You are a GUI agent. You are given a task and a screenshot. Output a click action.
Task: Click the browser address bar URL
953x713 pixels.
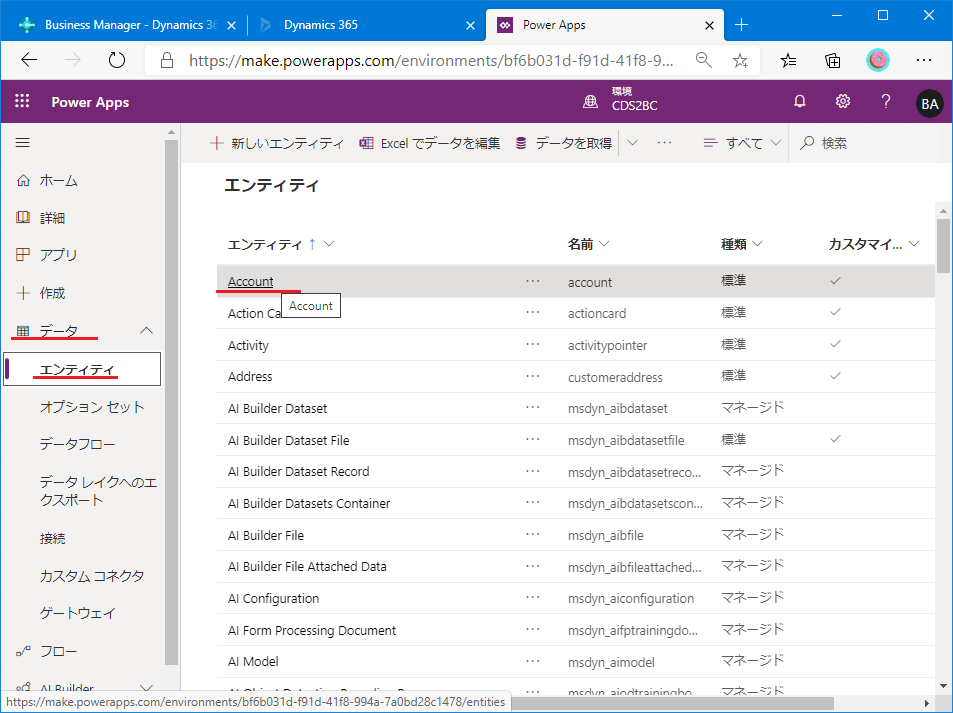point(431,60)
